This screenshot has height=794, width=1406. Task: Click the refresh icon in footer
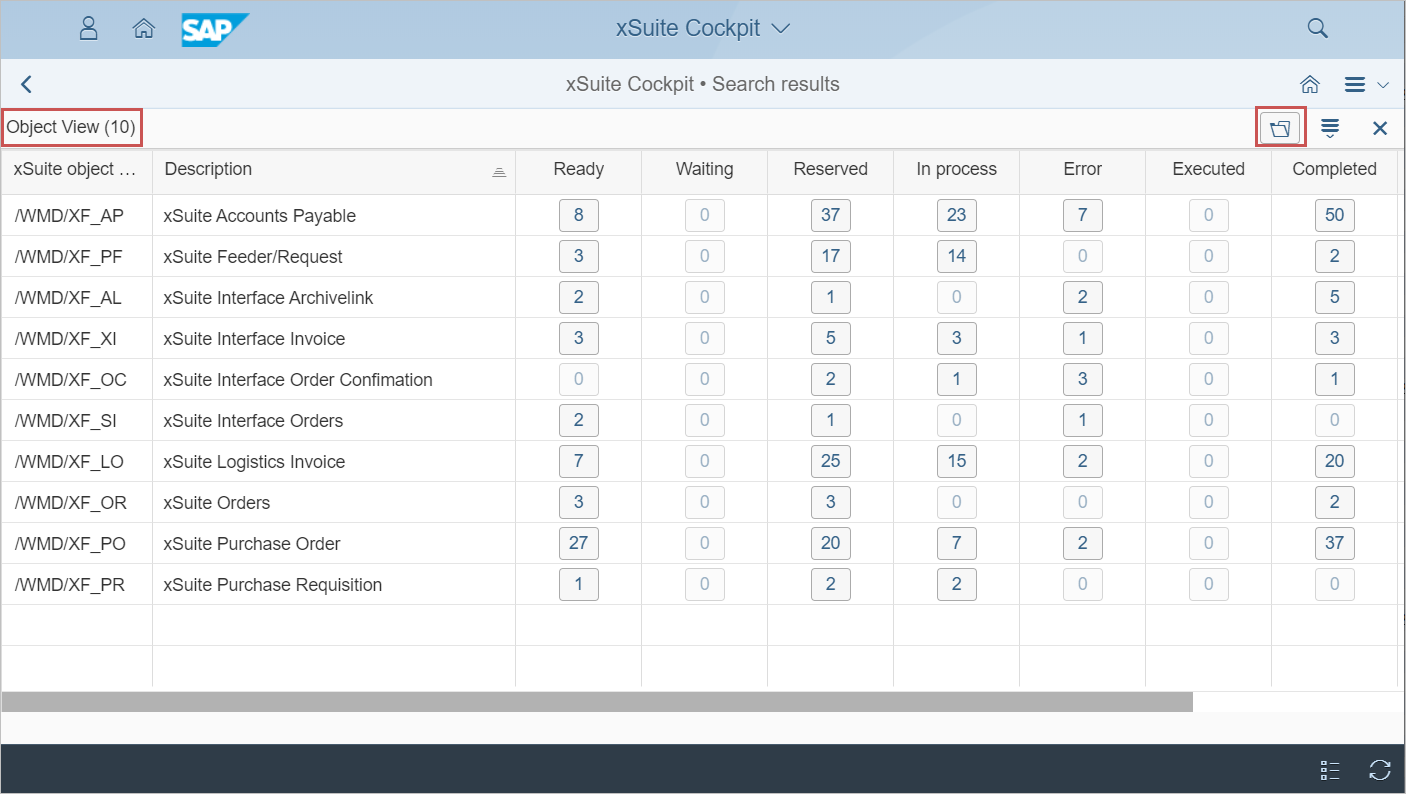pyautogui.click(x=1380, y=769)
